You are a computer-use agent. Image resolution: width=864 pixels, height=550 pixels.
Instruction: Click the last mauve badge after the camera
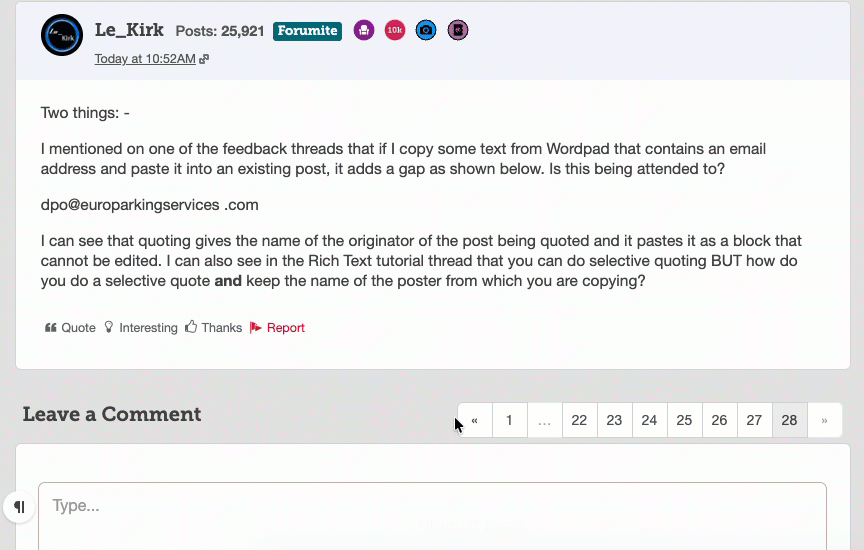457,31
